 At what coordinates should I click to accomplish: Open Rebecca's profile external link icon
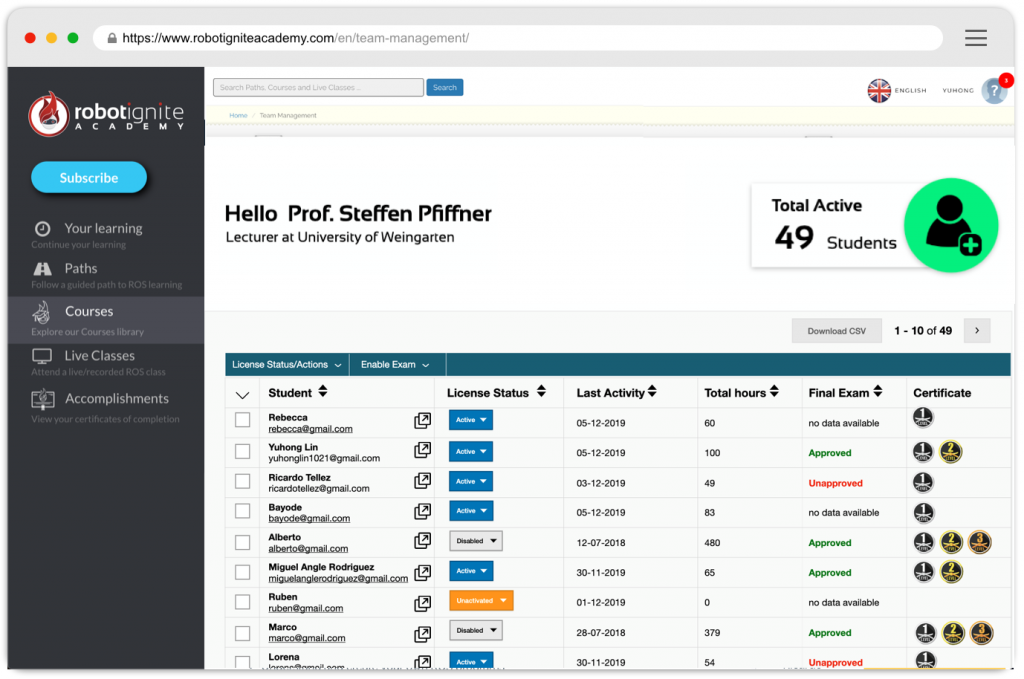423,421
